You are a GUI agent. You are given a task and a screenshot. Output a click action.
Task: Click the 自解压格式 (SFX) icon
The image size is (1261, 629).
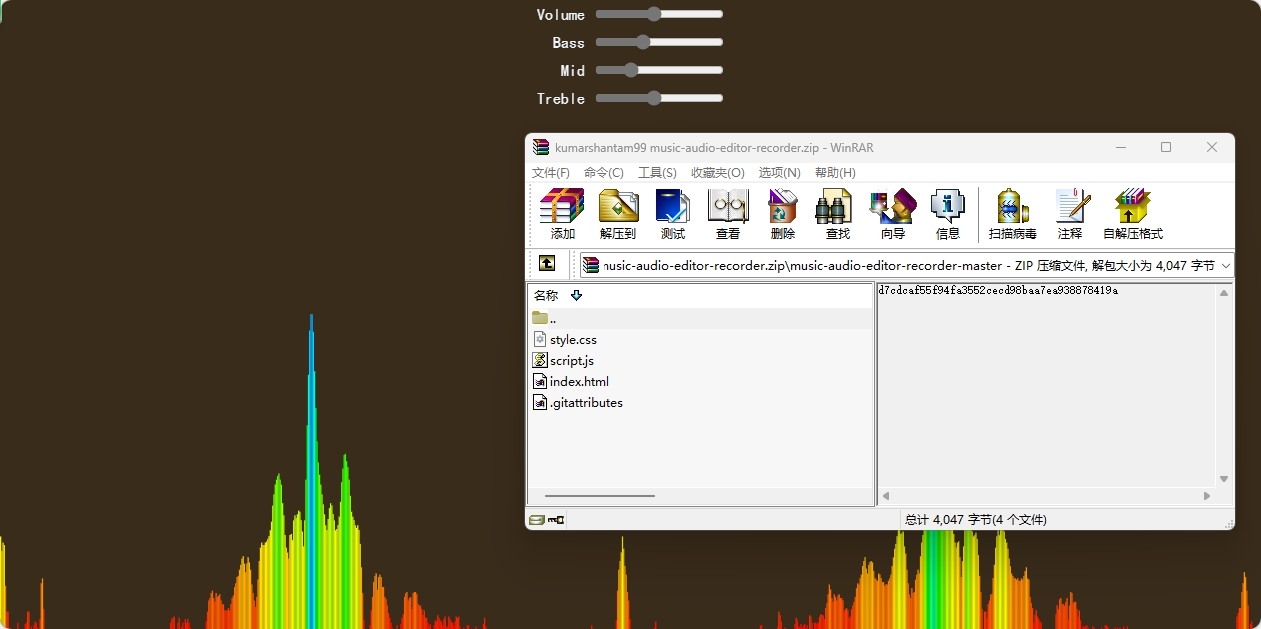tap(1132, 206)
